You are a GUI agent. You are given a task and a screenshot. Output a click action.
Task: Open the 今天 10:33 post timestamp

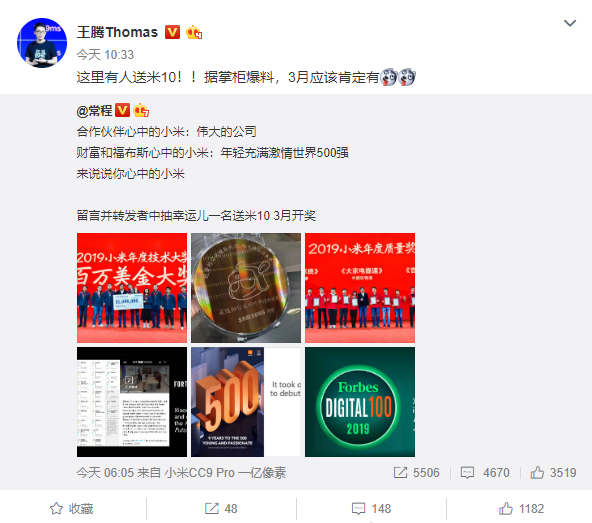coord(105,55)
